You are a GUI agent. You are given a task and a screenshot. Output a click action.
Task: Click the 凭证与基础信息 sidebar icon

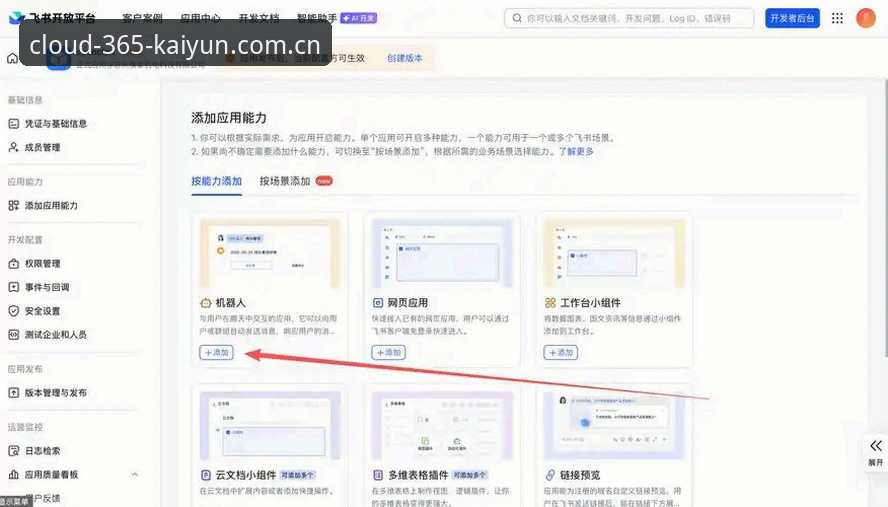(x=14, y=123)
